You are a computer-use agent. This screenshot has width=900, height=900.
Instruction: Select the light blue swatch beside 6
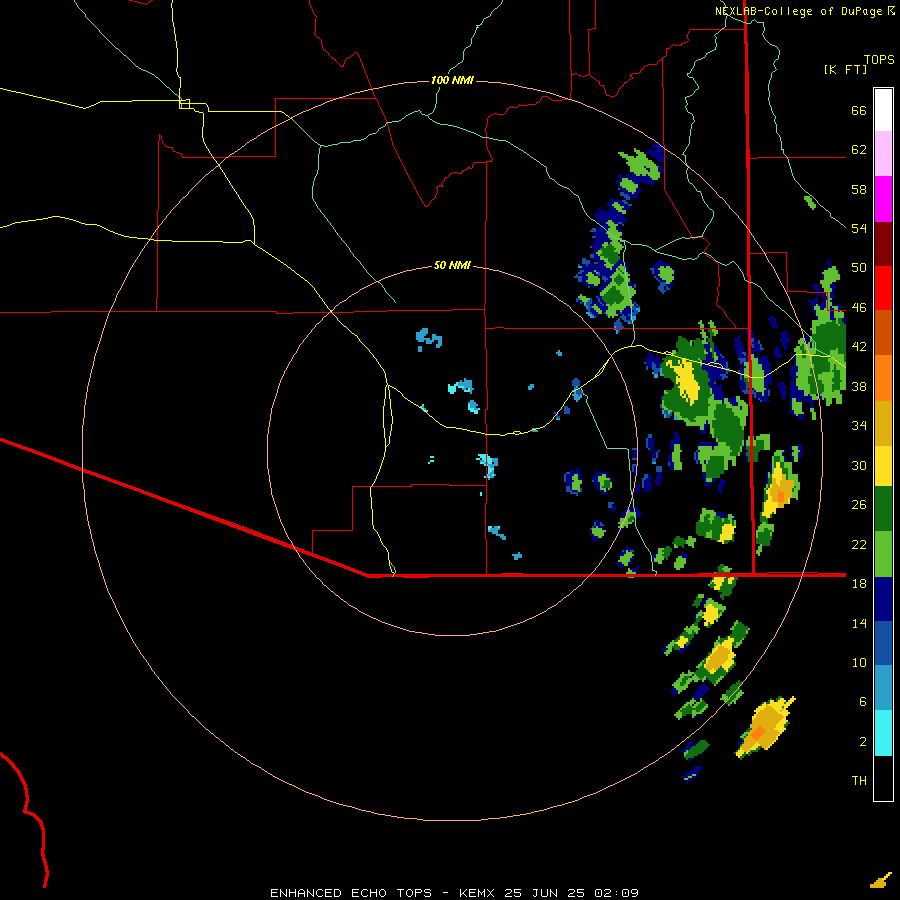[883, 688]
